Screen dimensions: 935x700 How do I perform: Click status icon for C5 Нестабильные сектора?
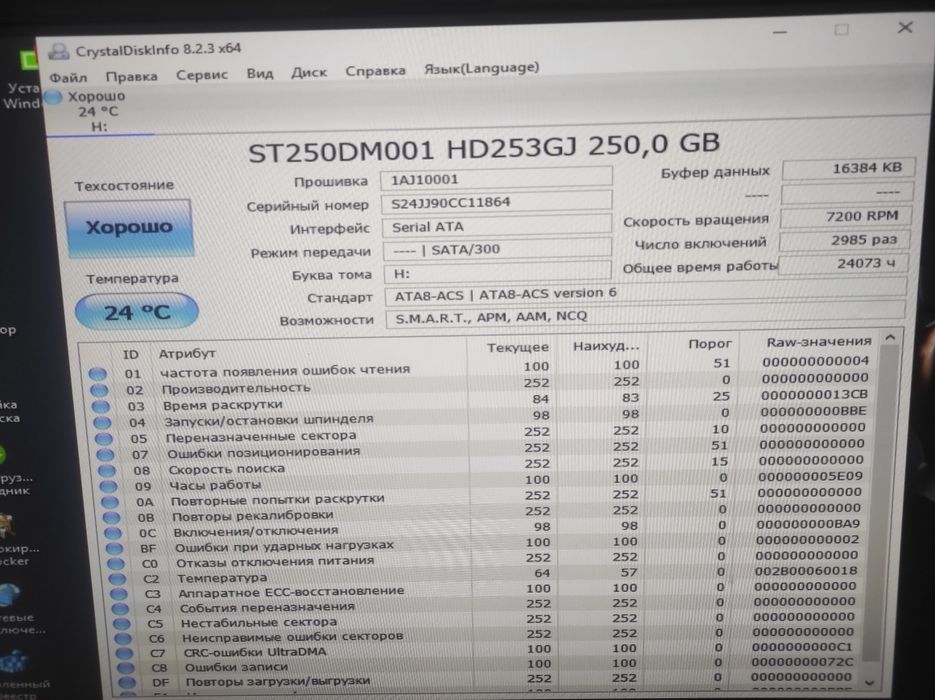122,624
